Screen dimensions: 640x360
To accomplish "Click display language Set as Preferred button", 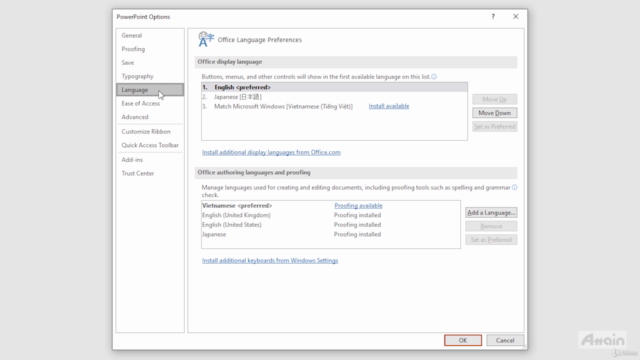I will click(x=494, y=127).
